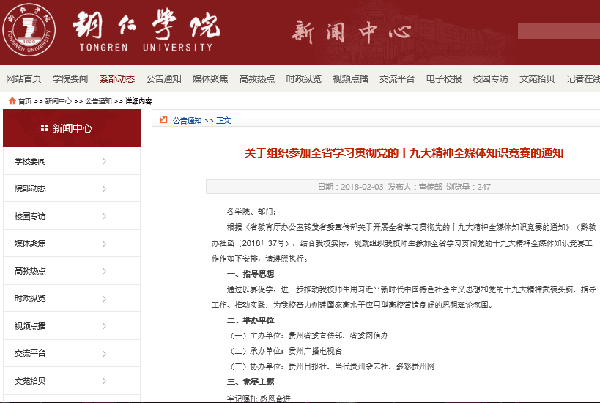Expand the 文苑拾贝 sidebar chevron
The height and width of the screenshot is (403, 600).
tap(104, 378)
